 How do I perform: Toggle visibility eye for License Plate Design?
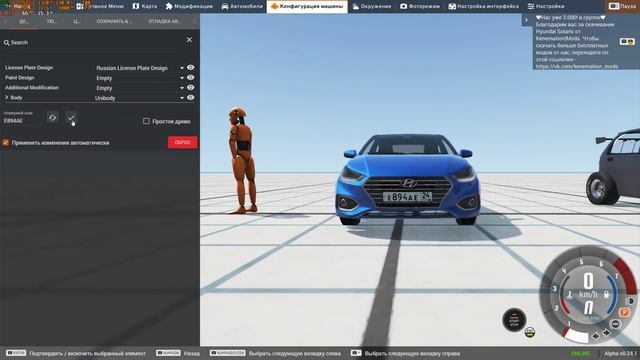pos(191,68)
